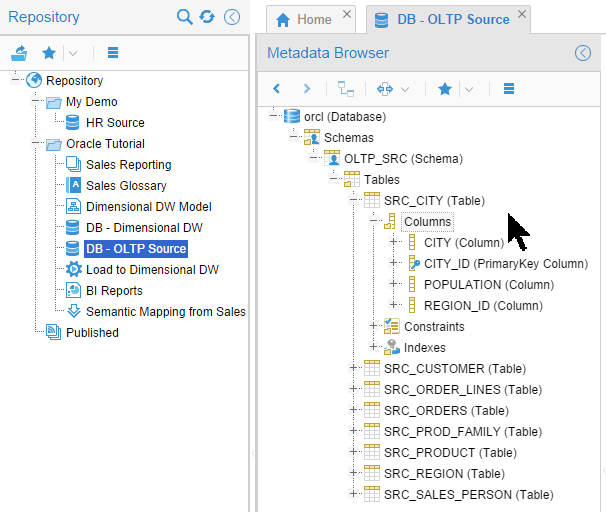Expand the Indexes node
The image size is (606, 512).
373,346
